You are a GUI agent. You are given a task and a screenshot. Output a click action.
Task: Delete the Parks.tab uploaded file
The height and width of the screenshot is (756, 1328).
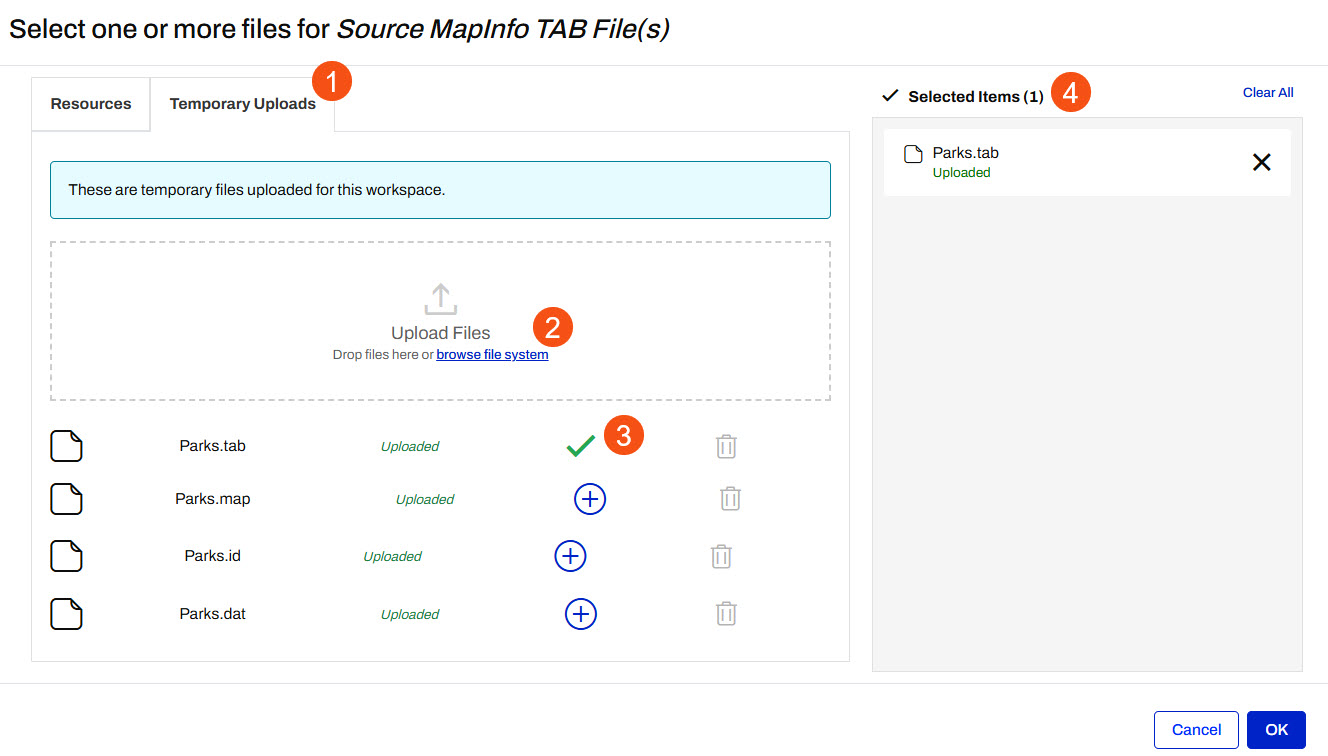(726, 447)
